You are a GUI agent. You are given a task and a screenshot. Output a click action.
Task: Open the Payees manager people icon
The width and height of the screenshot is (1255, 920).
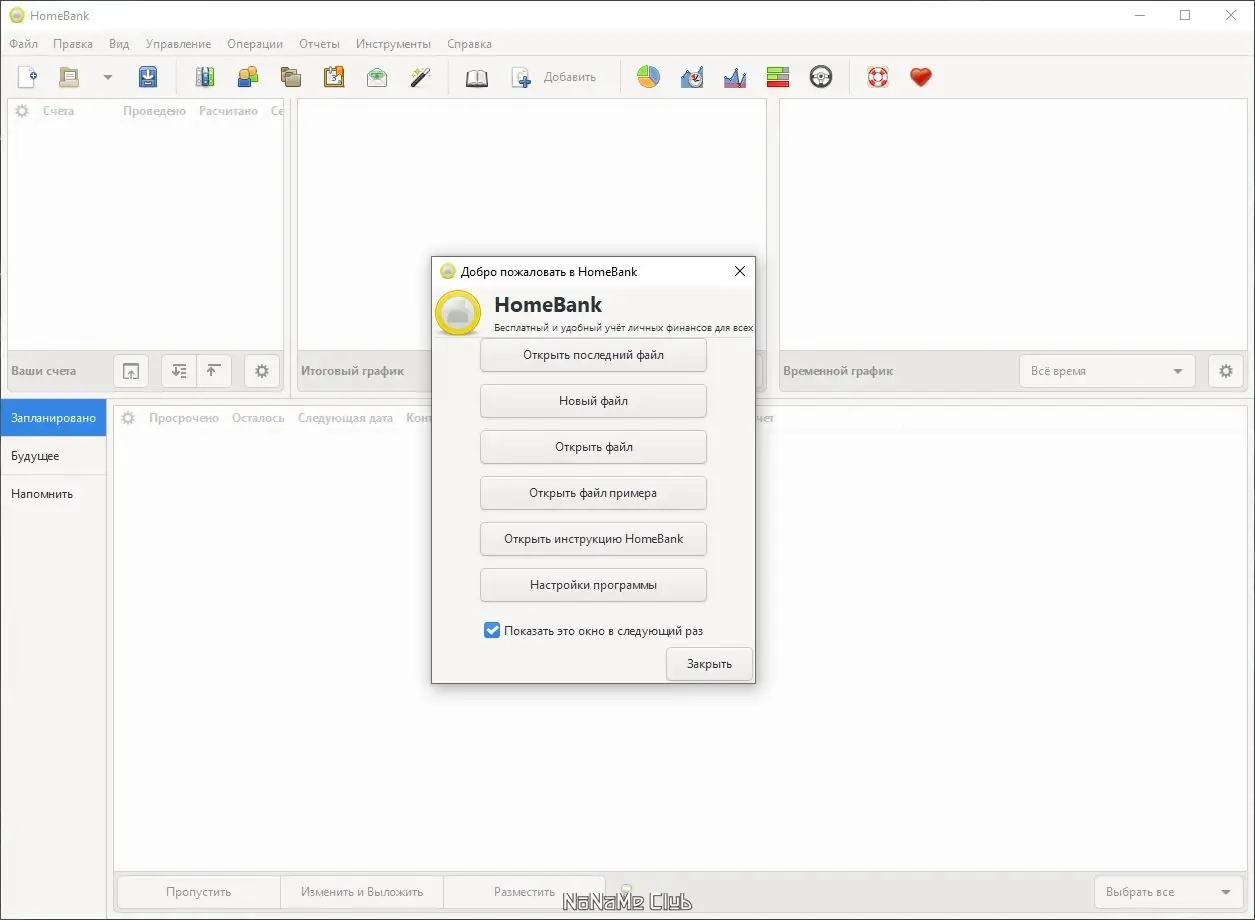click(248, 77)
